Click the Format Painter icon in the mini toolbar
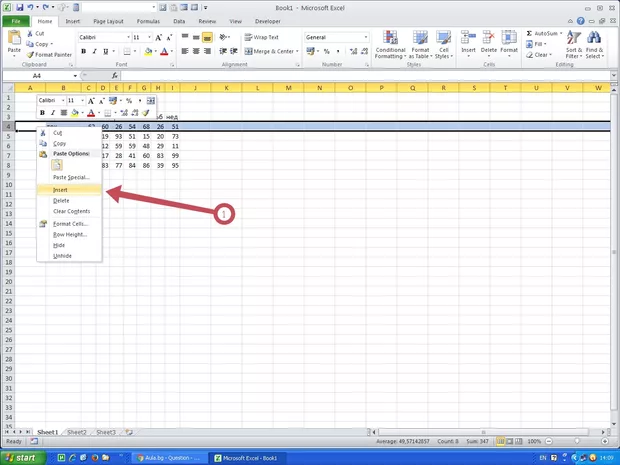The image size is (620, 465). [x=146, y=113]
